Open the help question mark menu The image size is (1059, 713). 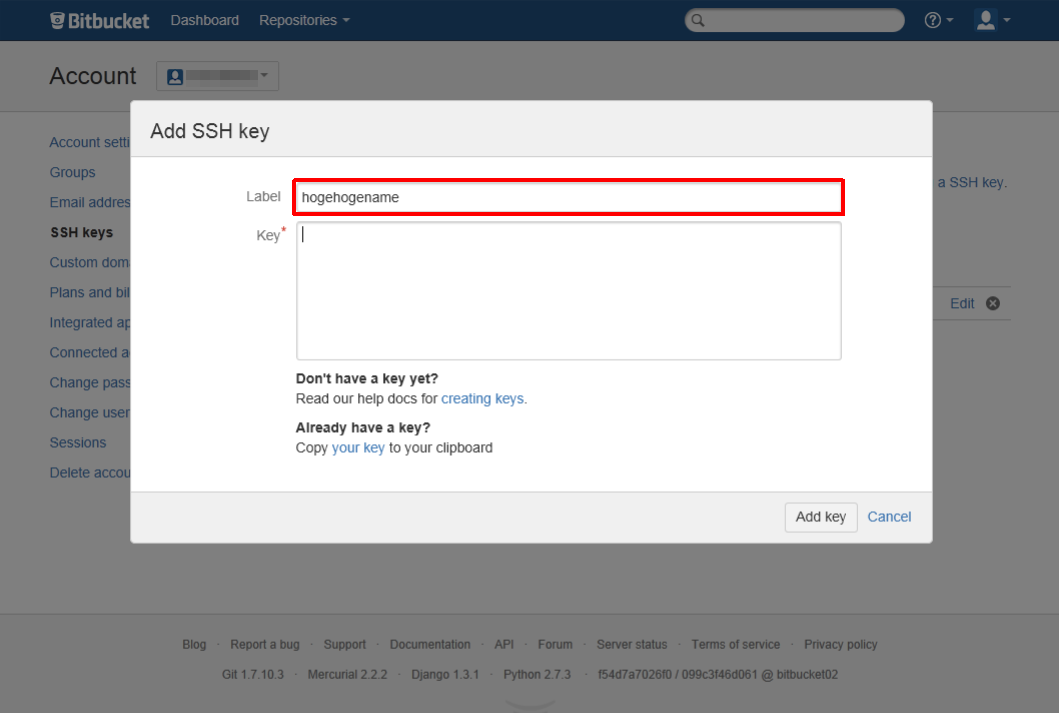[x=938, y=20]
